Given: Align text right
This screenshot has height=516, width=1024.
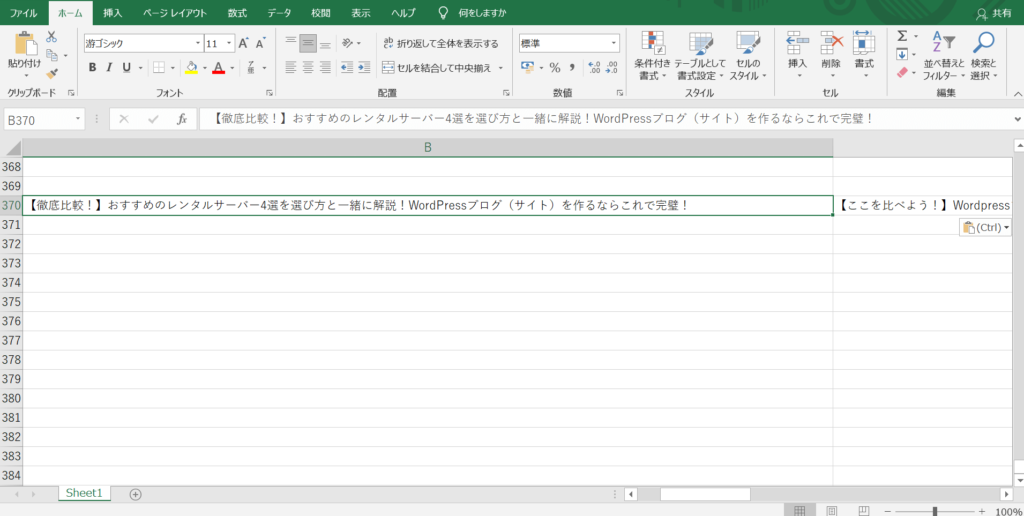Looking at the screenshot, I should (325, 67).
